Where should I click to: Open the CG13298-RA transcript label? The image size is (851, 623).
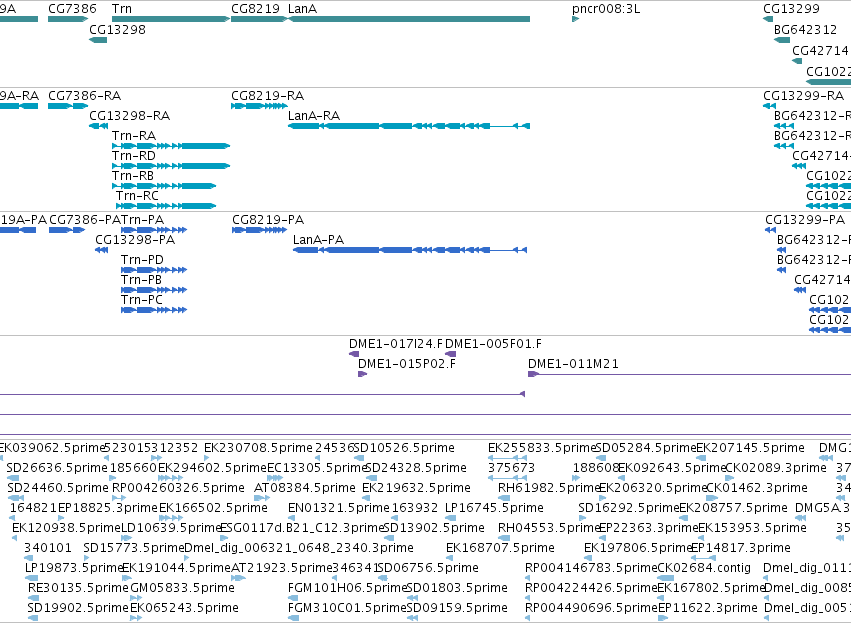(x=130, y=116)
